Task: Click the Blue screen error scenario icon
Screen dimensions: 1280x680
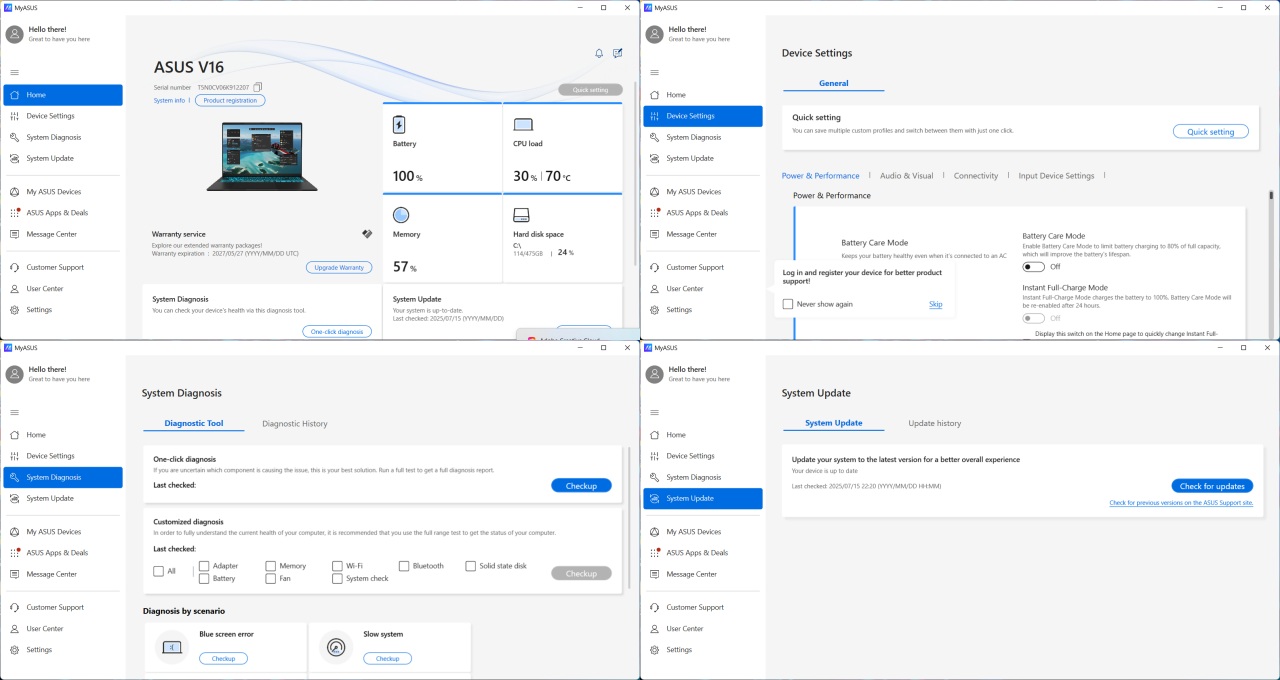Action: point(172,648)
